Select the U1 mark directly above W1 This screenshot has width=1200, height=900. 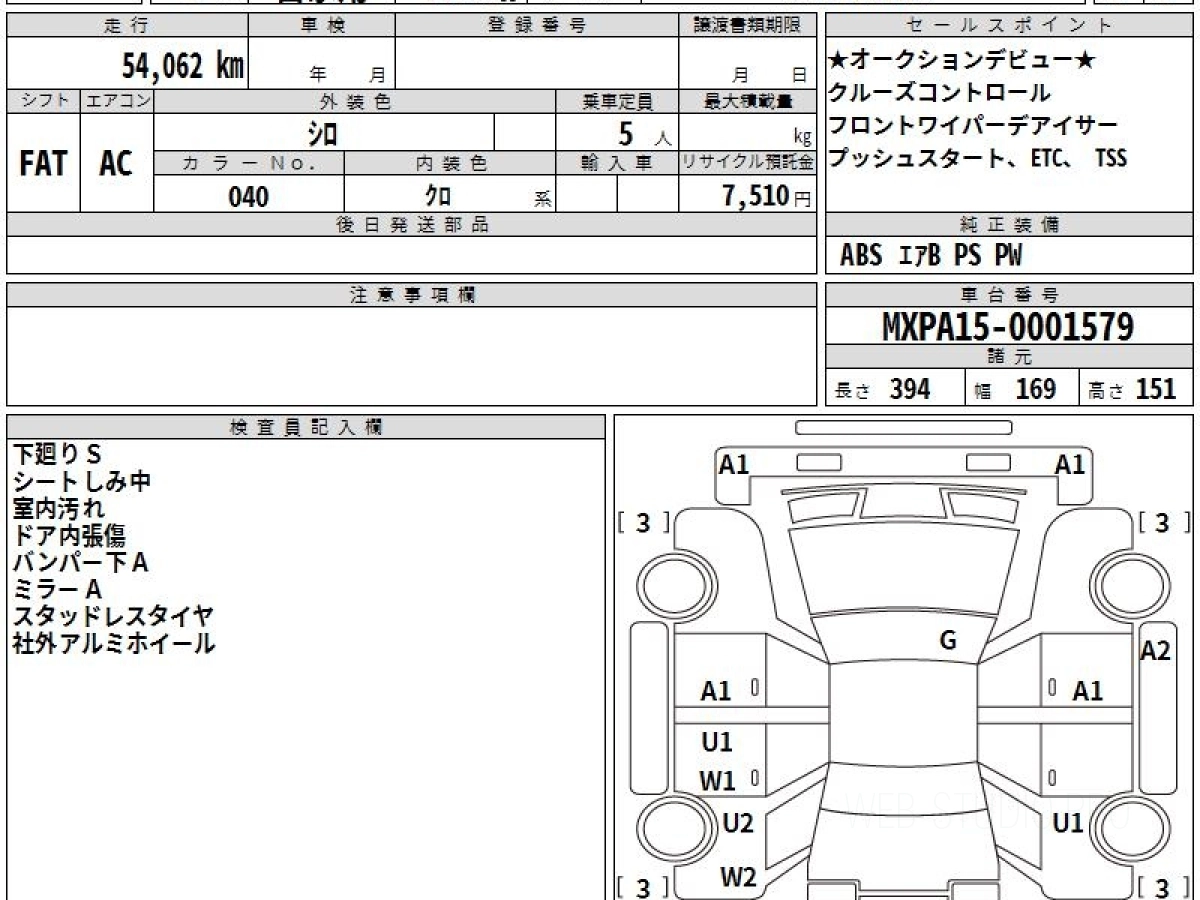(x=717, y=742)
